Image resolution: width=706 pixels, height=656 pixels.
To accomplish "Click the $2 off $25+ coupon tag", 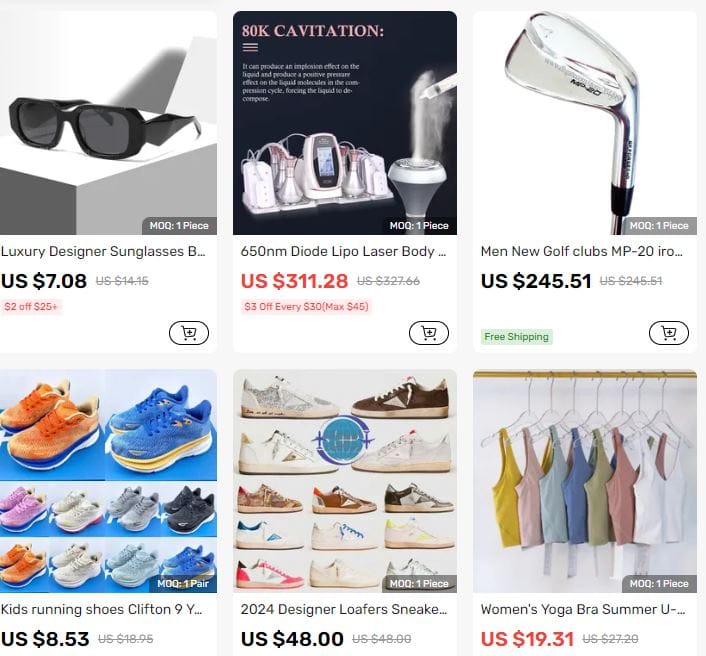I will tap(31, 307).
